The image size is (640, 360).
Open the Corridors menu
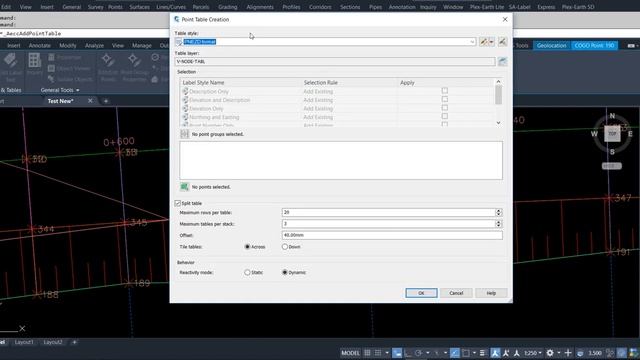[320, 7]
